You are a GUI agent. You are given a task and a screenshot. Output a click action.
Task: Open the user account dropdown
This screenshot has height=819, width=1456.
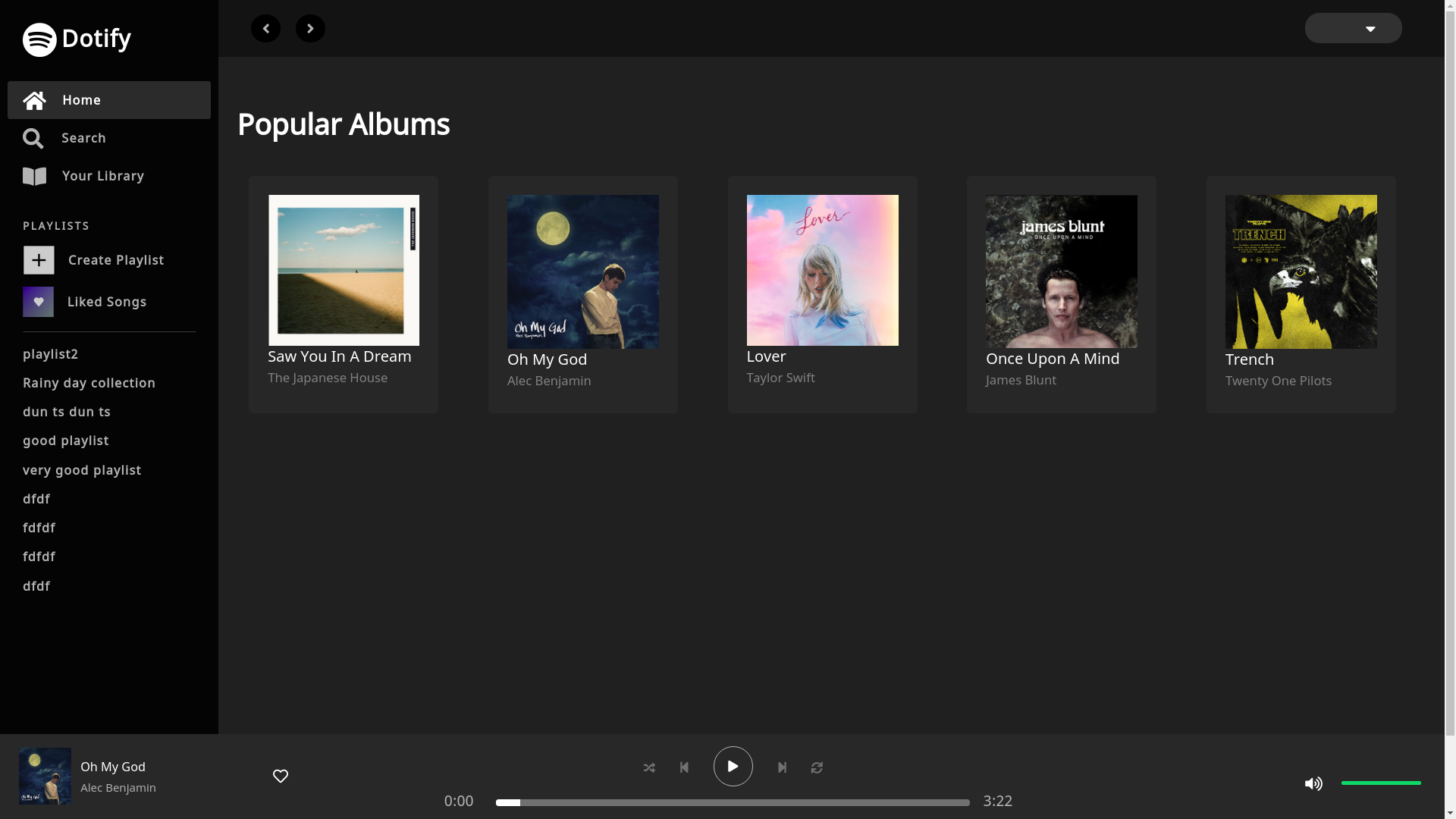tap(1353, 29)
